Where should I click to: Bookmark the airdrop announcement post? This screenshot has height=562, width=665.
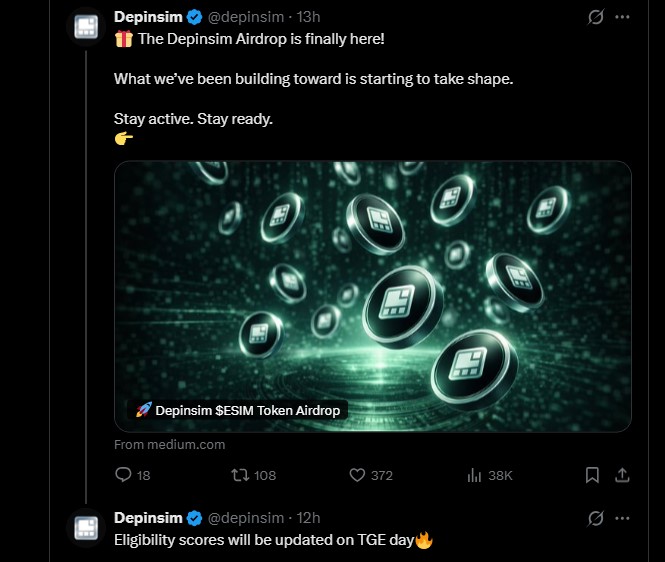592,475
